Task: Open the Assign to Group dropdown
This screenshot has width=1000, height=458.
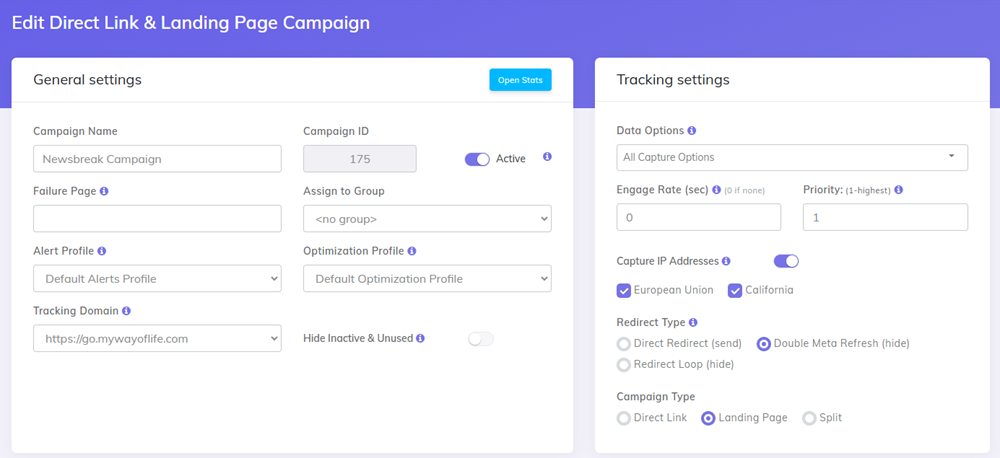Action: [x=427, y=218]
